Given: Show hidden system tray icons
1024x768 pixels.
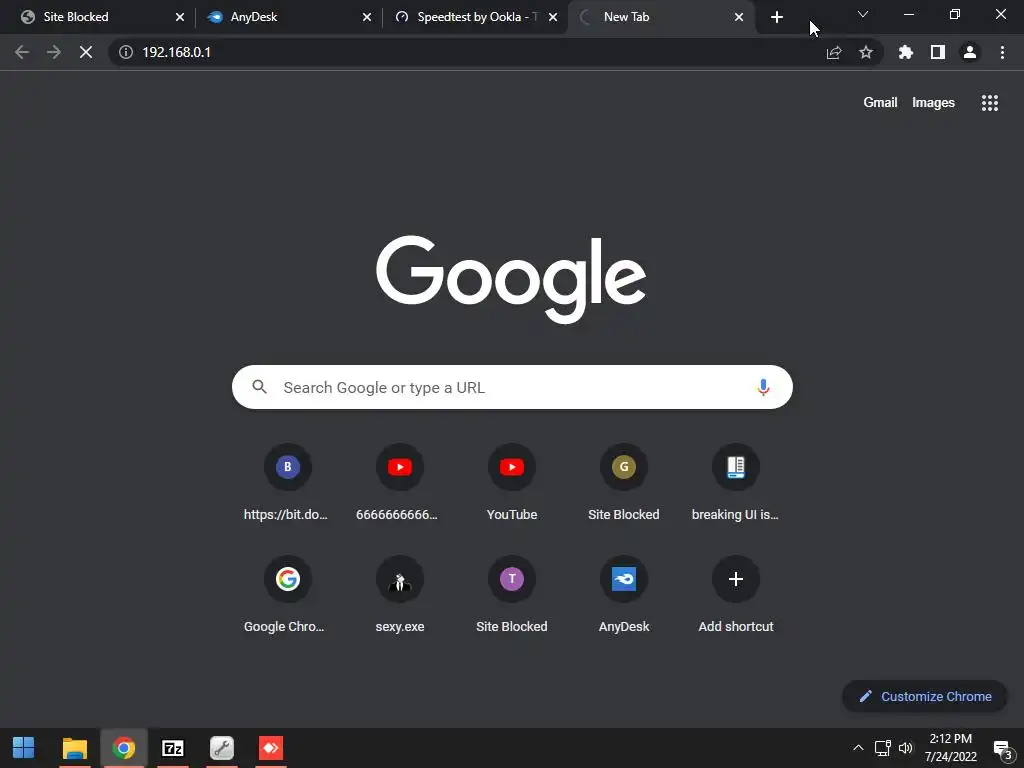Looking at the screenshot, I should tap(858, 748).
